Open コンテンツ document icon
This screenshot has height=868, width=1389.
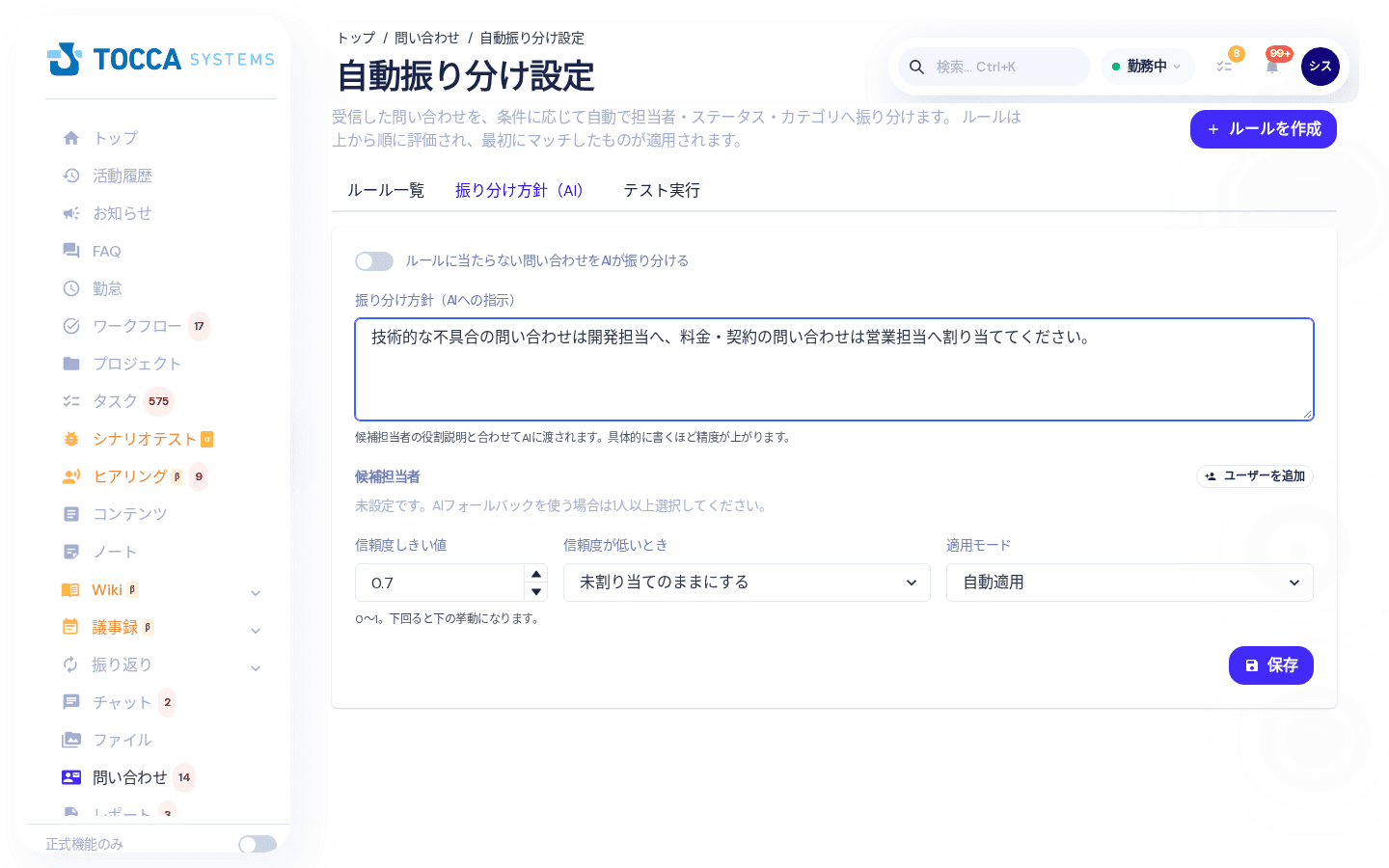pos(71,514)
